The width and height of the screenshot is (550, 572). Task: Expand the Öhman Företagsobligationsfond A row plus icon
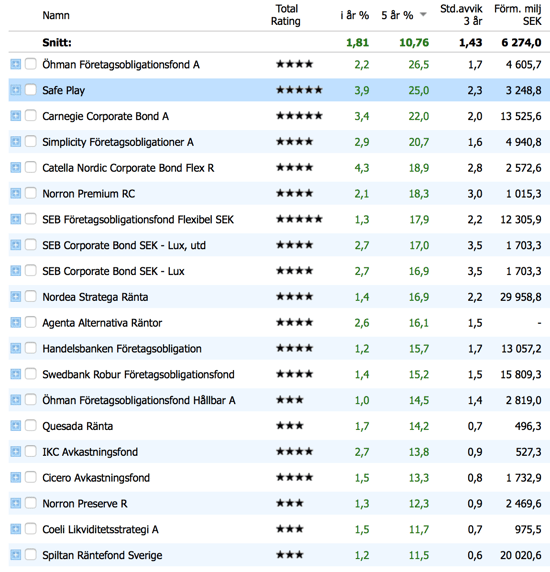(x=15, y=65)
